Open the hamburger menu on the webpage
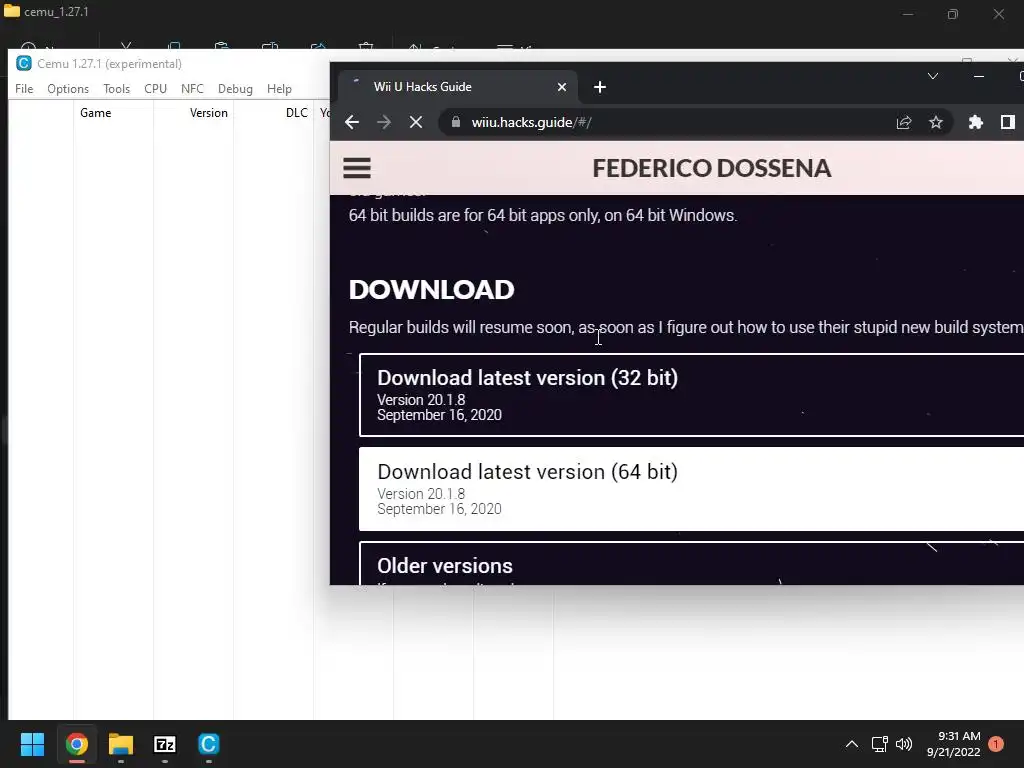1024x768 pixels. (357, 168)
